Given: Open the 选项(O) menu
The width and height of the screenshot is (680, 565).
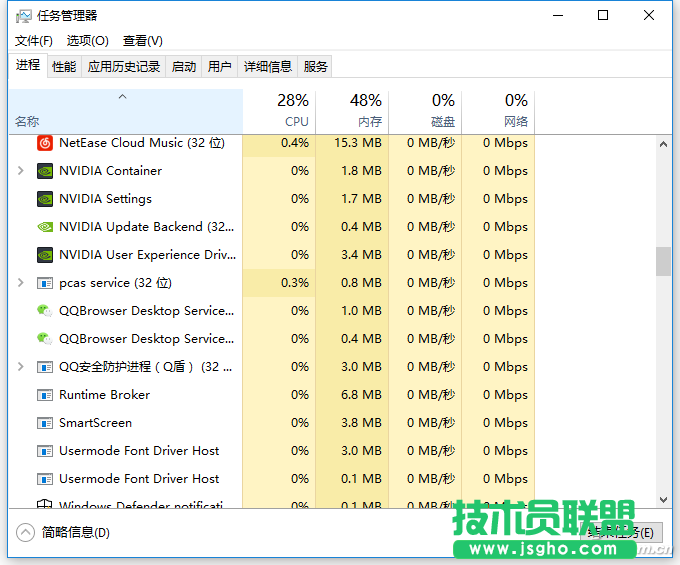Looking at the screenshot, I should (88, 41).
